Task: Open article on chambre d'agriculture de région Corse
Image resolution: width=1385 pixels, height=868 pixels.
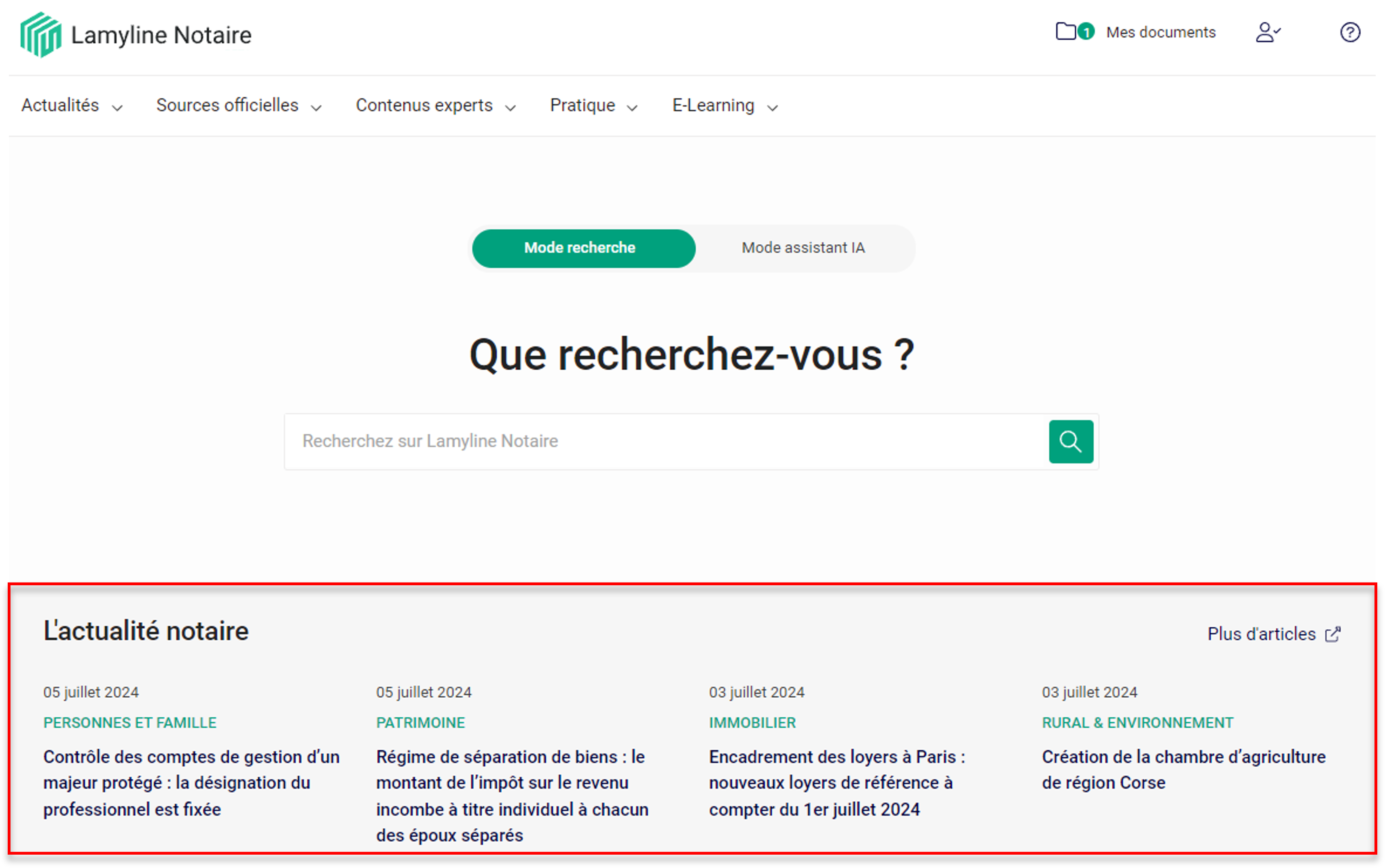Action: (1183, 769)
